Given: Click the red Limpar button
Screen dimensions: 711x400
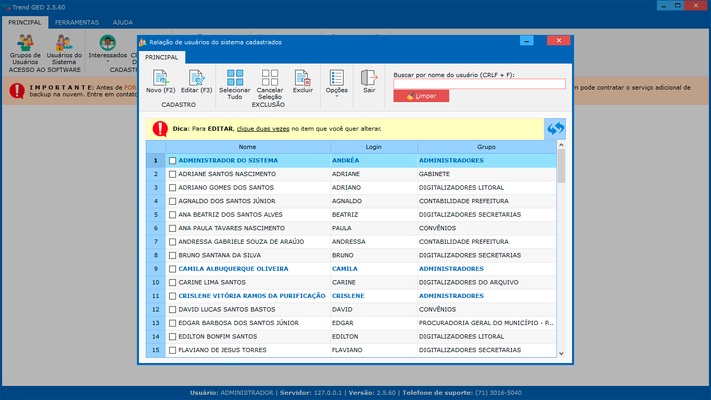Looking at the screenshot, I should point(421,96).
